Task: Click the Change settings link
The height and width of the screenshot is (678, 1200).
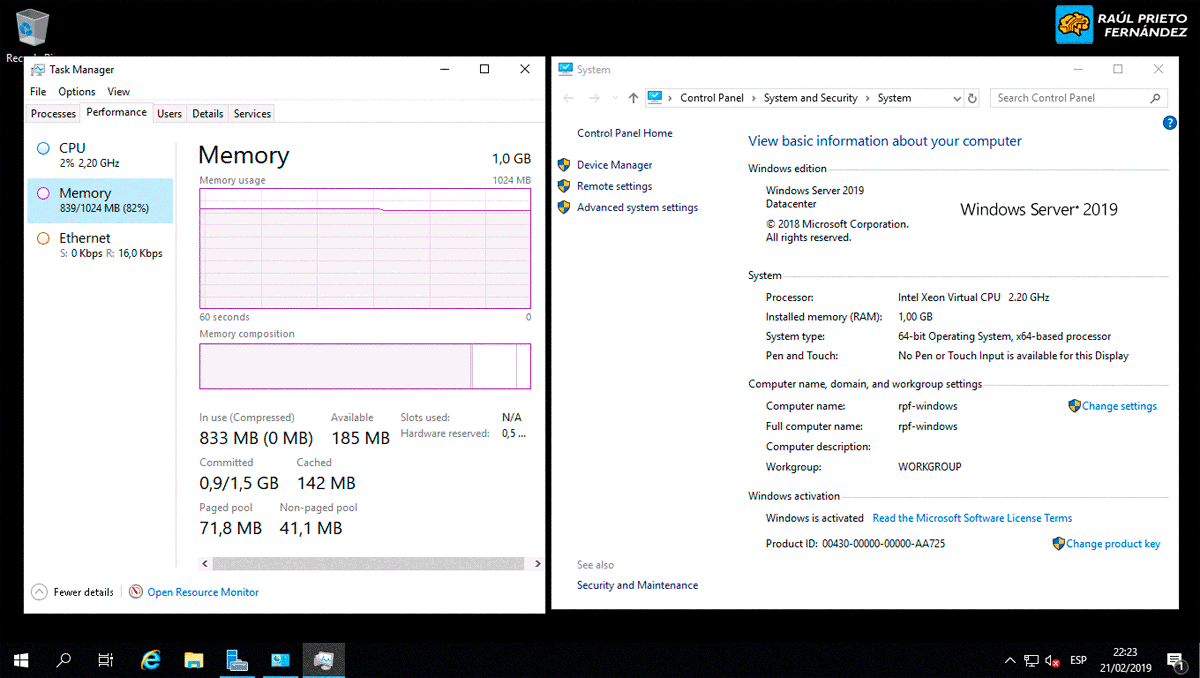Action: 1119,406
